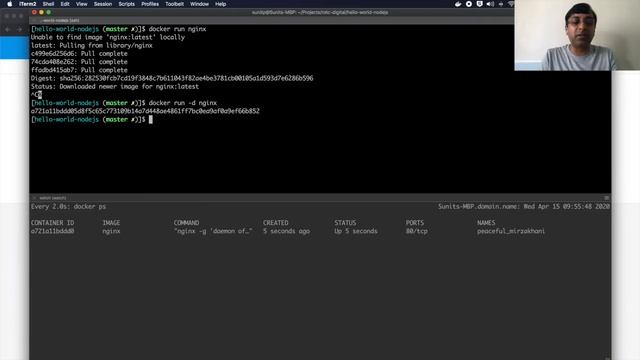The image size is (640, 360).
Task: Click the watch pane title bar
Action: click(320, 198)
